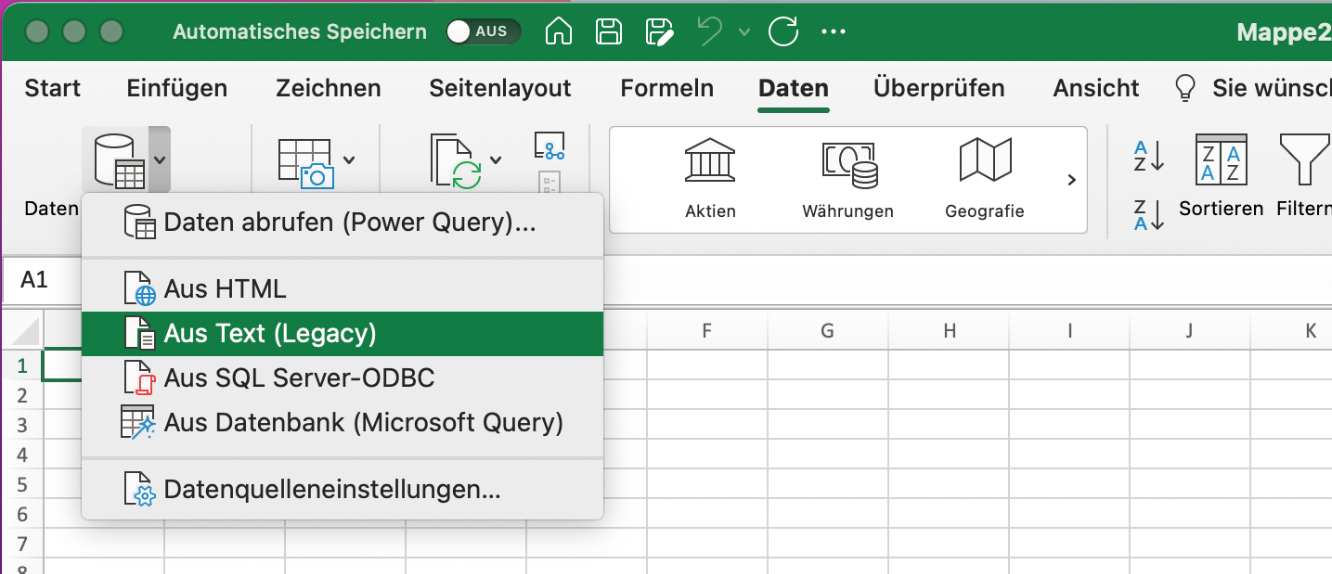The width and height of the screenshot is (1332, 574).
Task: Choose Aus Text (Legacy) entry
Action: pos(343,334)
